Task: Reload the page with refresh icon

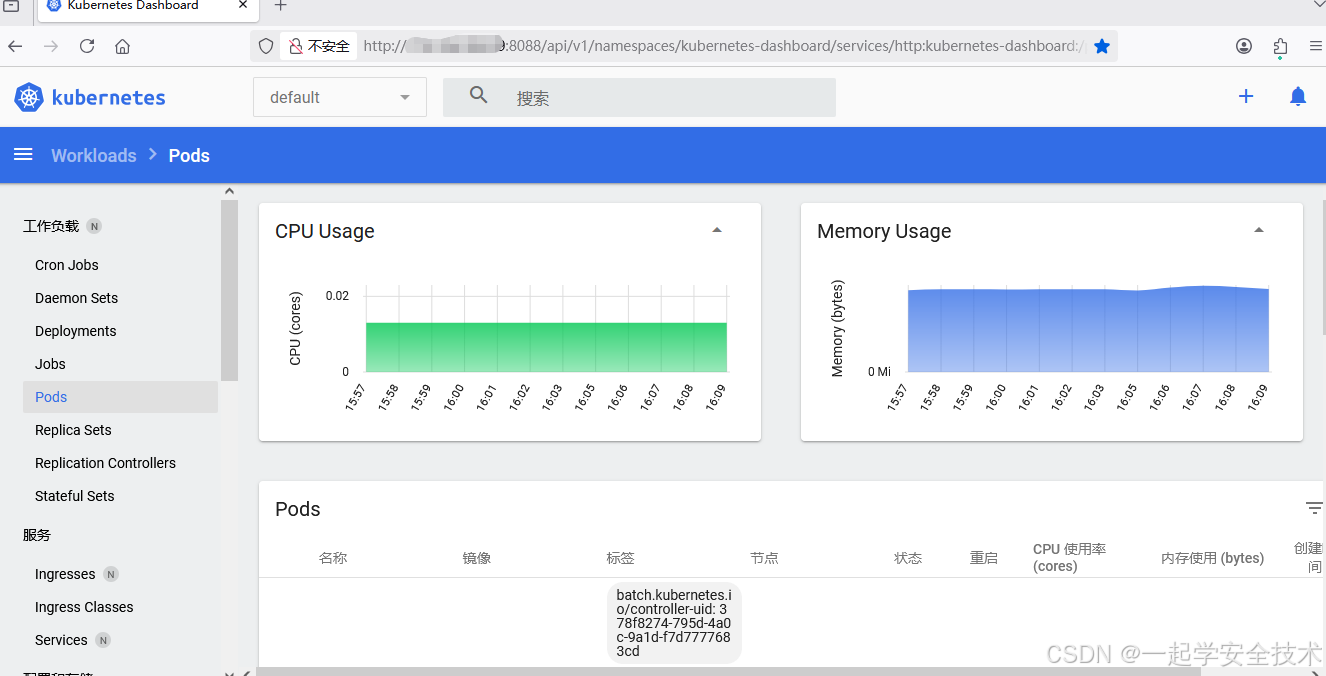Action: (x=87, y=46)
